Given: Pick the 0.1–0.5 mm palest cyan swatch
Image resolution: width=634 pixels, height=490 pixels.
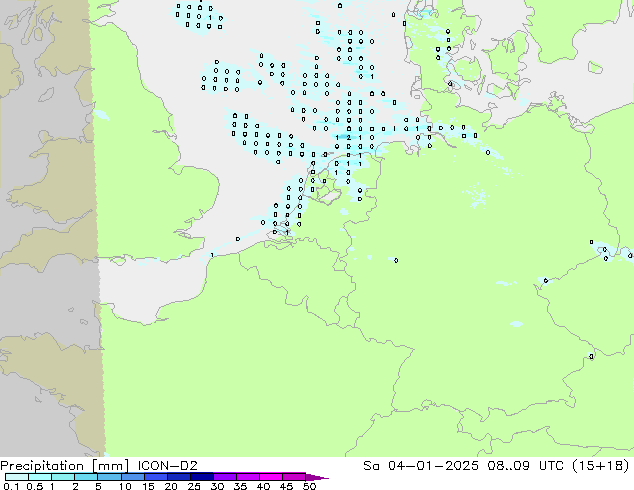Looking at the screenshot, I should [x=17, y=477].
